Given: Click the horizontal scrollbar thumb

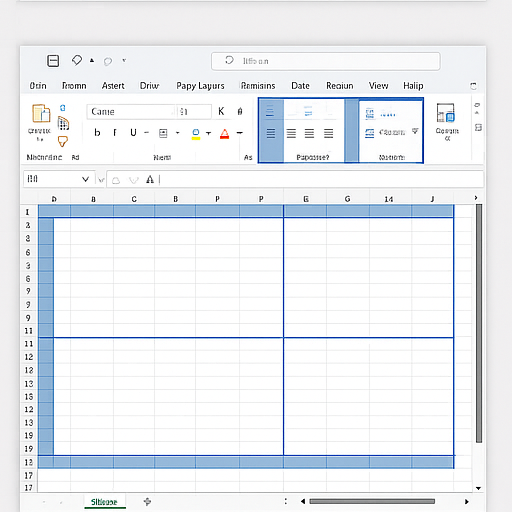Looking at the screenshot, I should pyautogui.click(x=372, y=501).
